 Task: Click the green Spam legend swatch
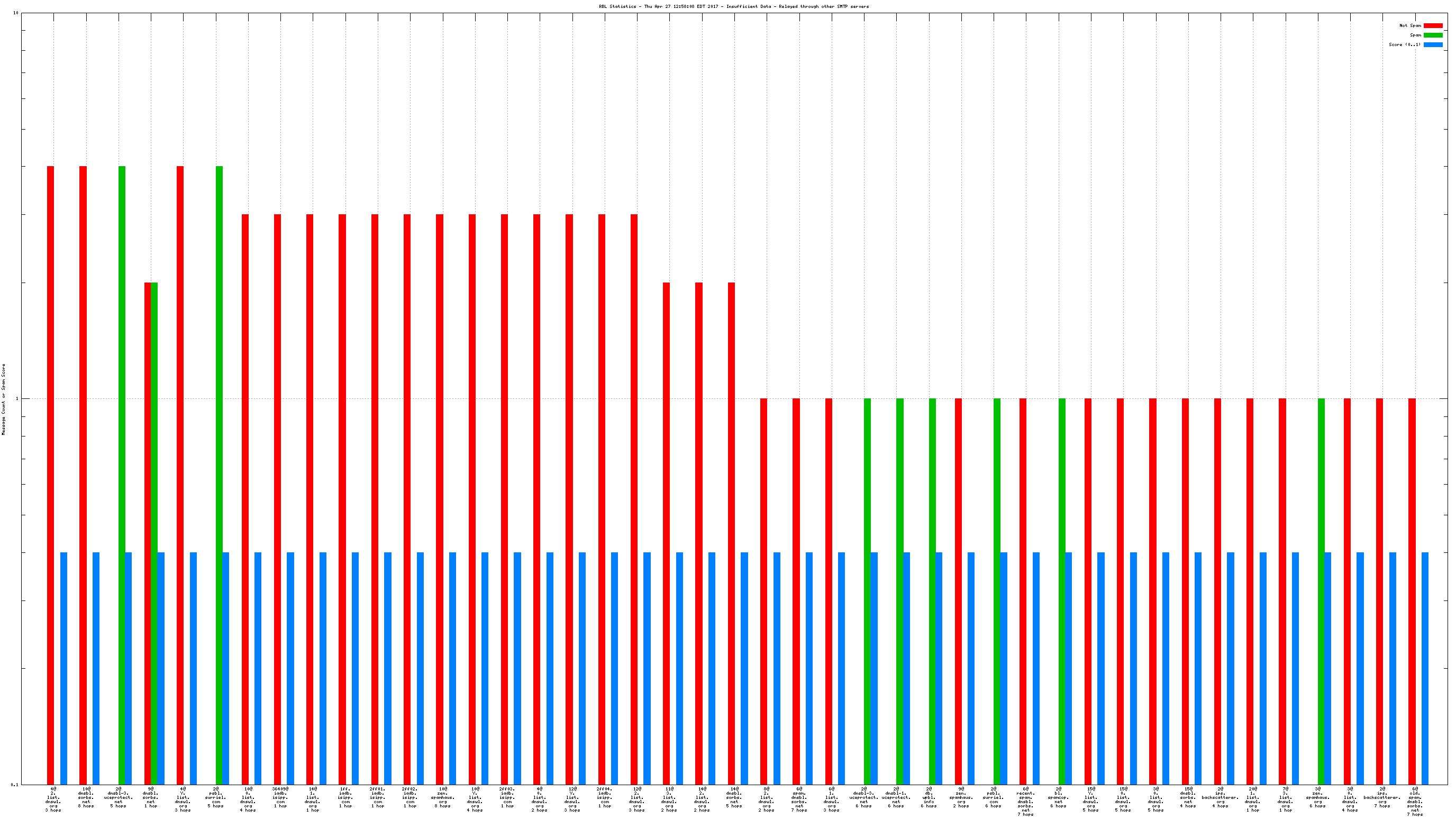1433,35
